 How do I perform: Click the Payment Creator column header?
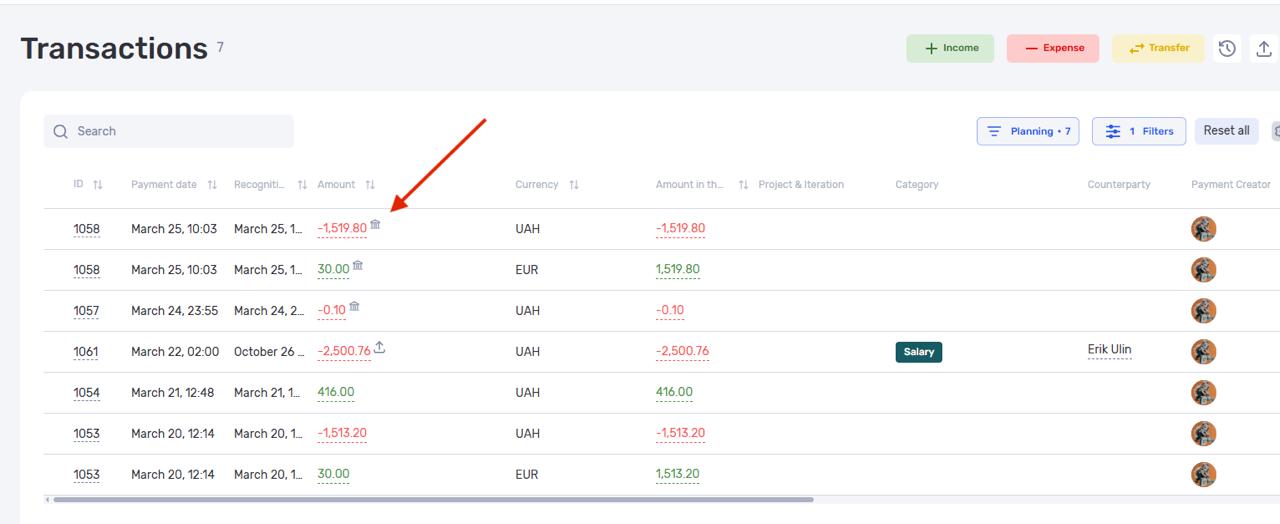pos(1231,185)
